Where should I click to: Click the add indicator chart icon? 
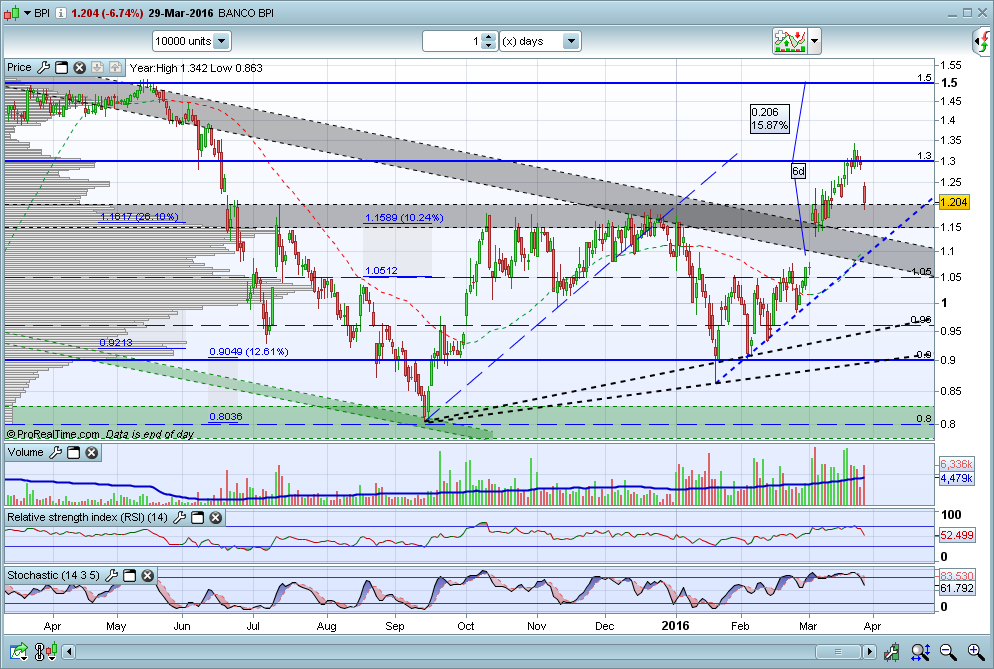(x=789, y=41)
